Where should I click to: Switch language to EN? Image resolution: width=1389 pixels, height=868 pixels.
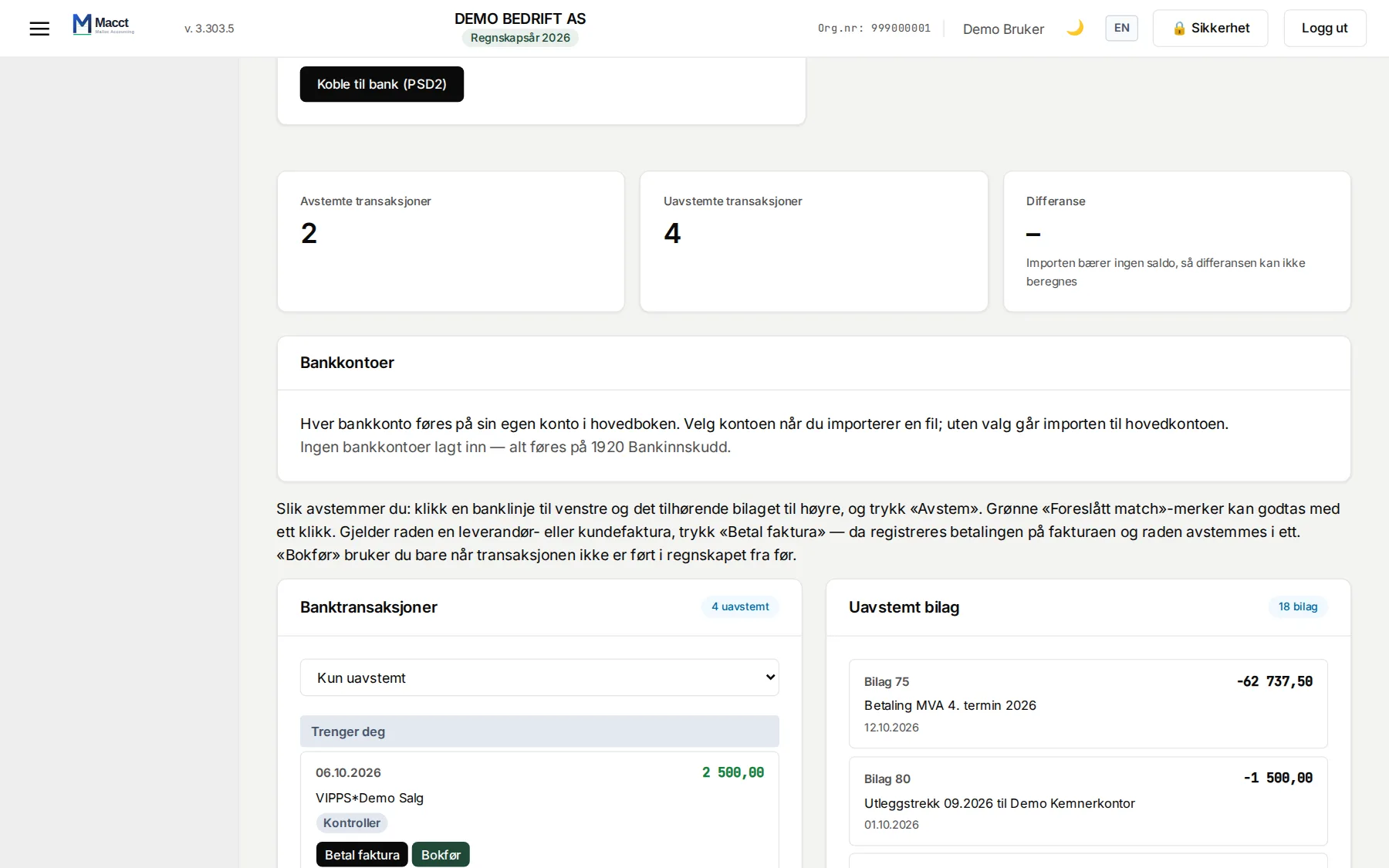[1121, 28]
